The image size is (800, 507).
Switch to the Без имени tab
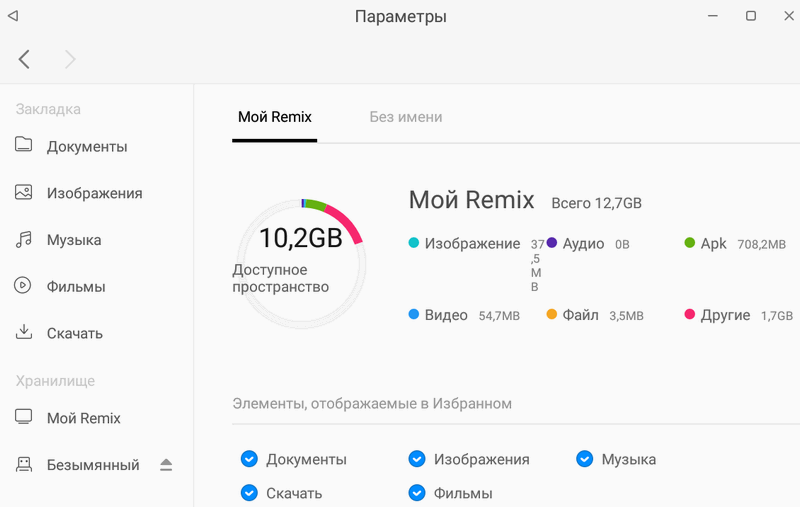406,117
